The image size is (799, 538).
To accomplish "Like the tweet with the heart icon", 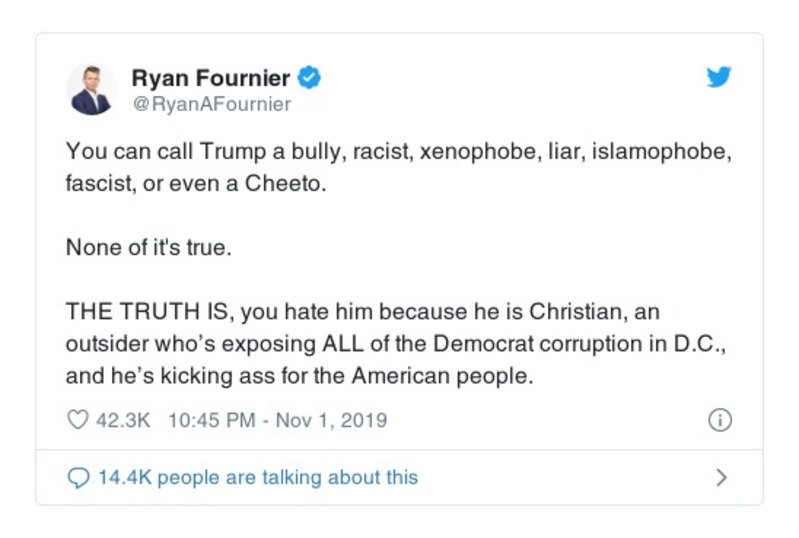I will point(77,420).
